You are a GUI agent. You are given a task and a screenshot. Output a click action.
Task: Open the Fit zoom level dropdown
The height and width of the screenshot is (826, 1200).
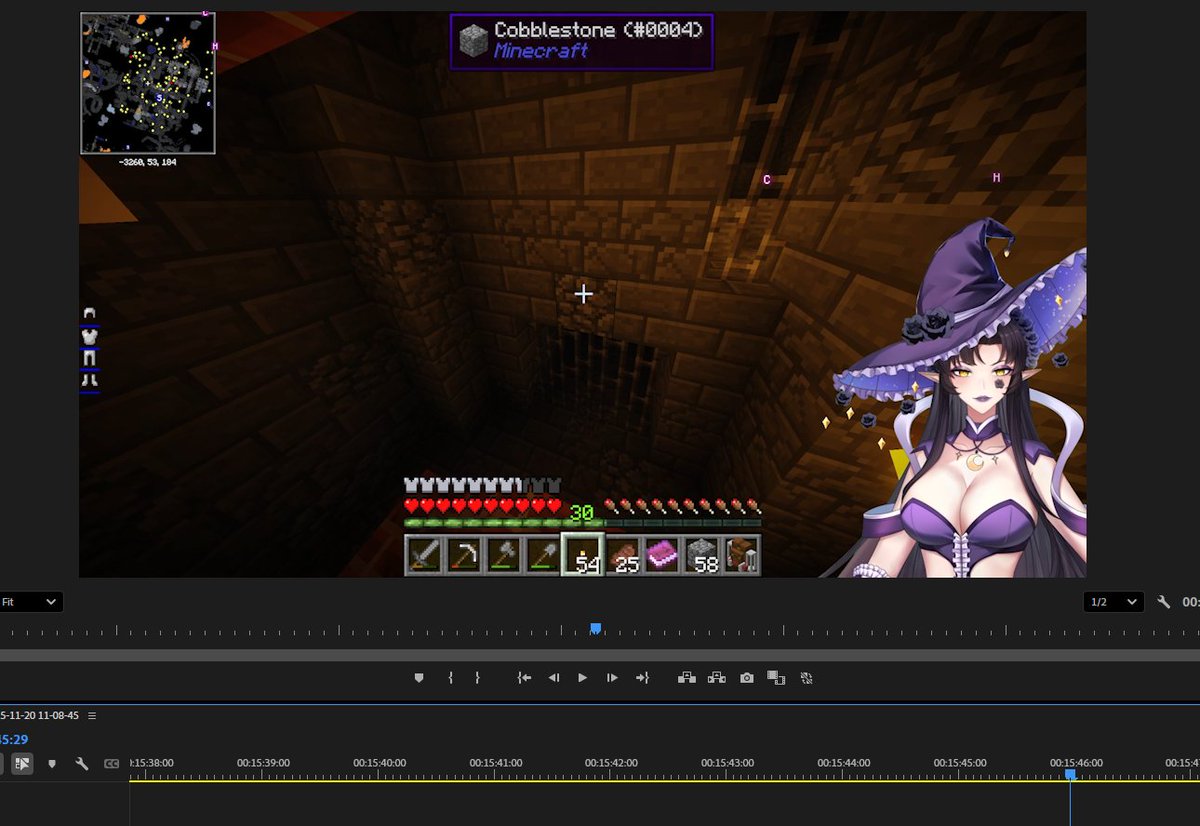click(31, 602)
